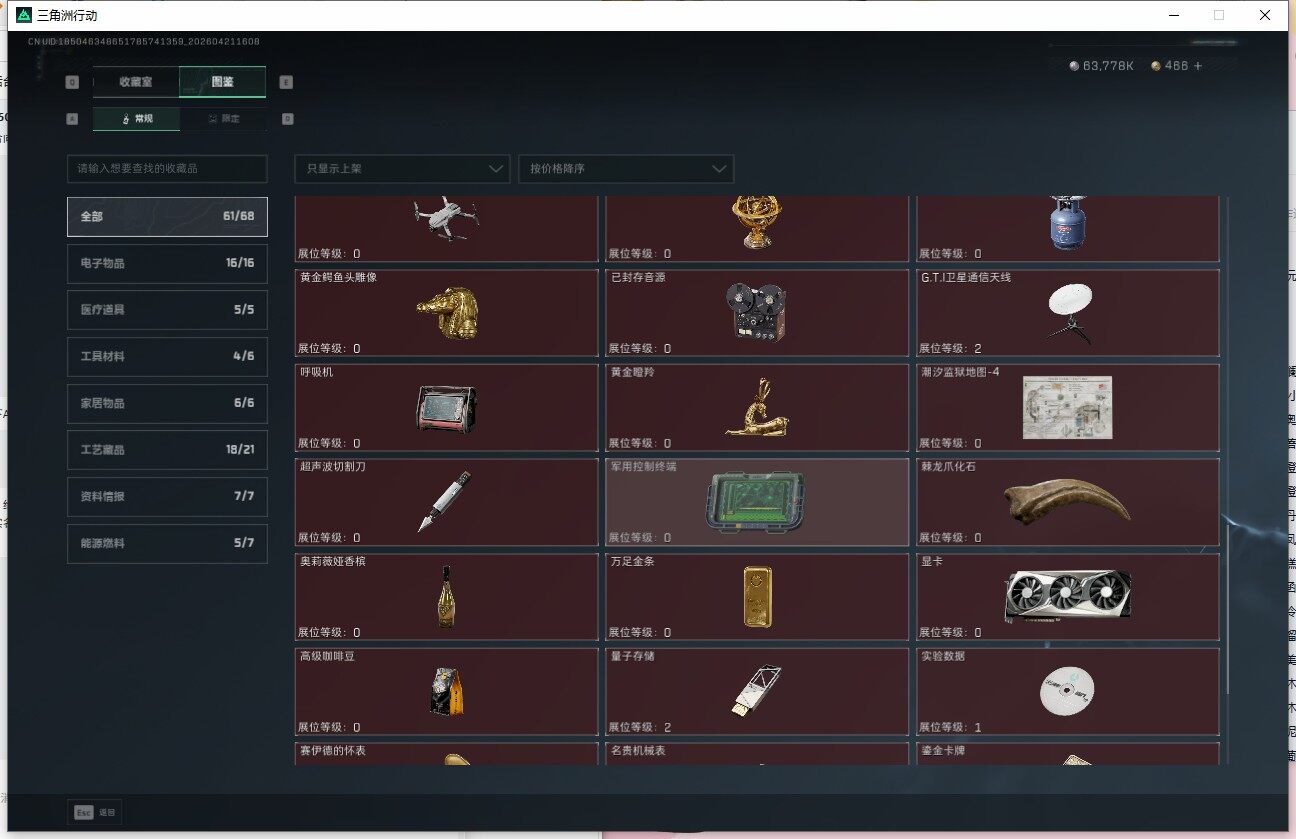Open the 潮汐监狱地图-4 map item
The image size is (1296, 839).
click(x=1068, y=408)
